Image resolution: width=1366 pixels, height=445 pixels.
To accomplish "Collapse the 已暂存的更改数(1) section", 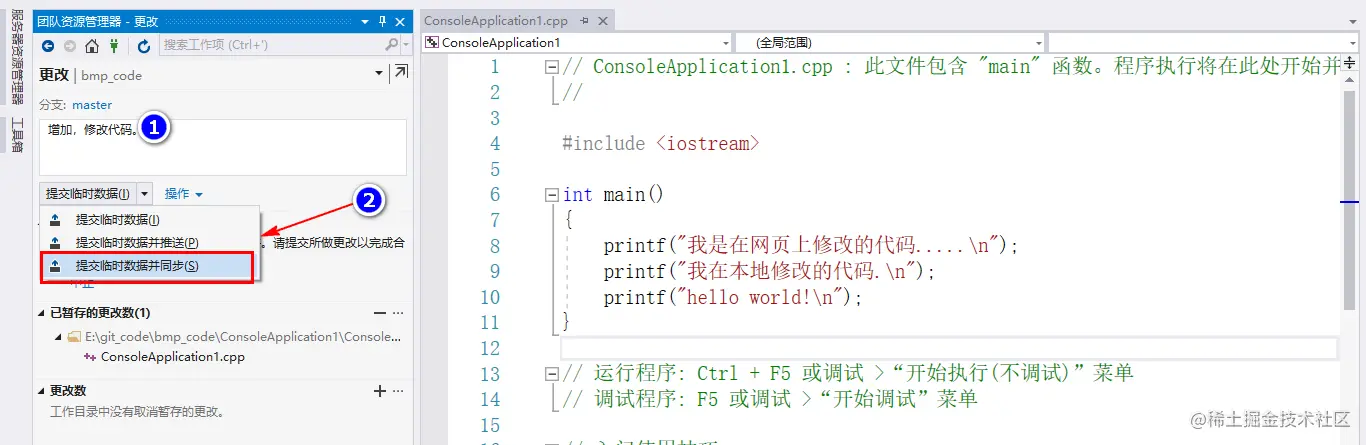I will pyautogui.click(x=42, y=313).
